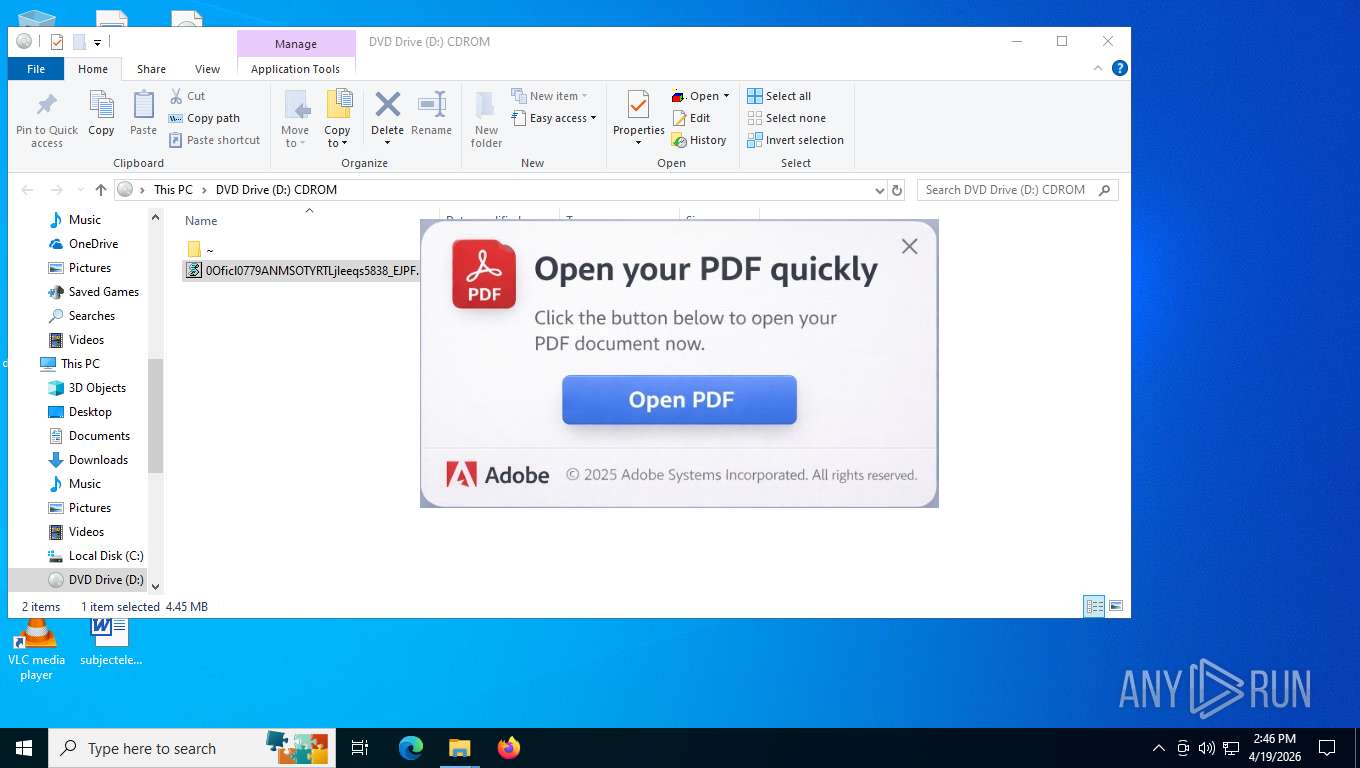Select the 0Oficl0779ANMSOTYRTLjleeqs5838_EJPF file

coord(302,270)
